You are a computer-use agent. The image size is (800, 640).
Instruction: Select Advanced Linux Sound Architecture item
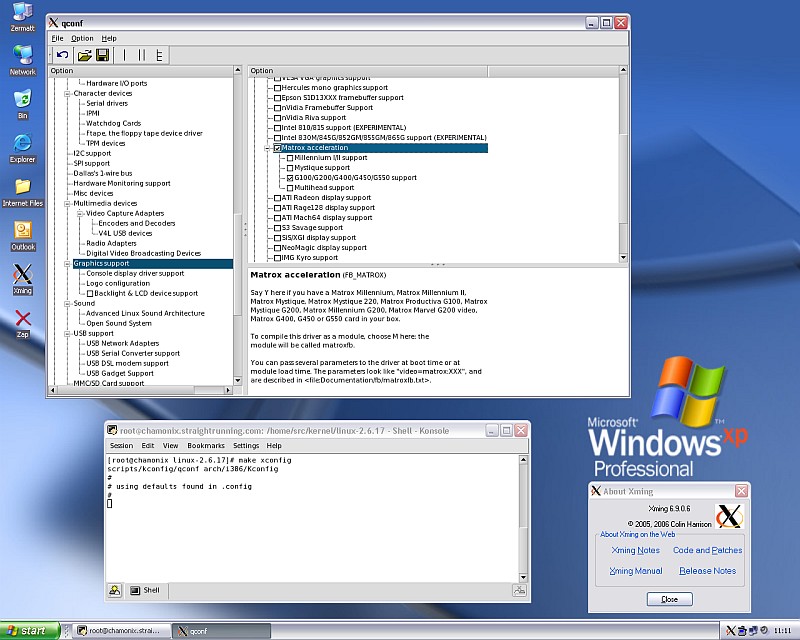click(x=145, y=313)
